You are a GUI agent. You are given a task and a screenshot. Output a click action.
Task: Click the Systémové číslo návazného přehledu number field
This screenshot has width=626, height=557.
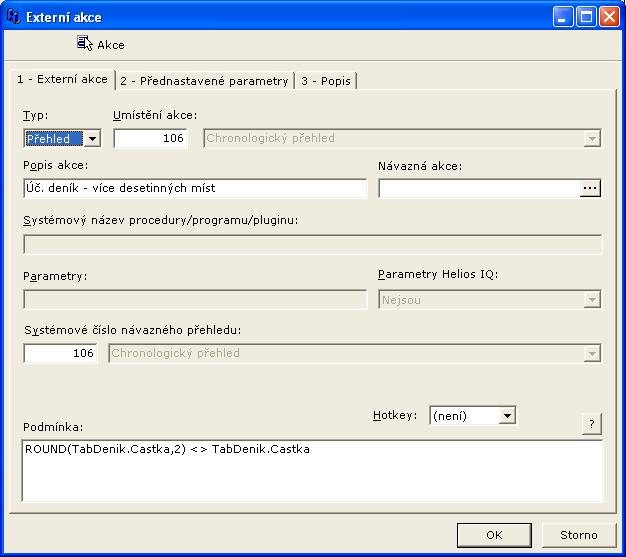click(x=60, y=353)
